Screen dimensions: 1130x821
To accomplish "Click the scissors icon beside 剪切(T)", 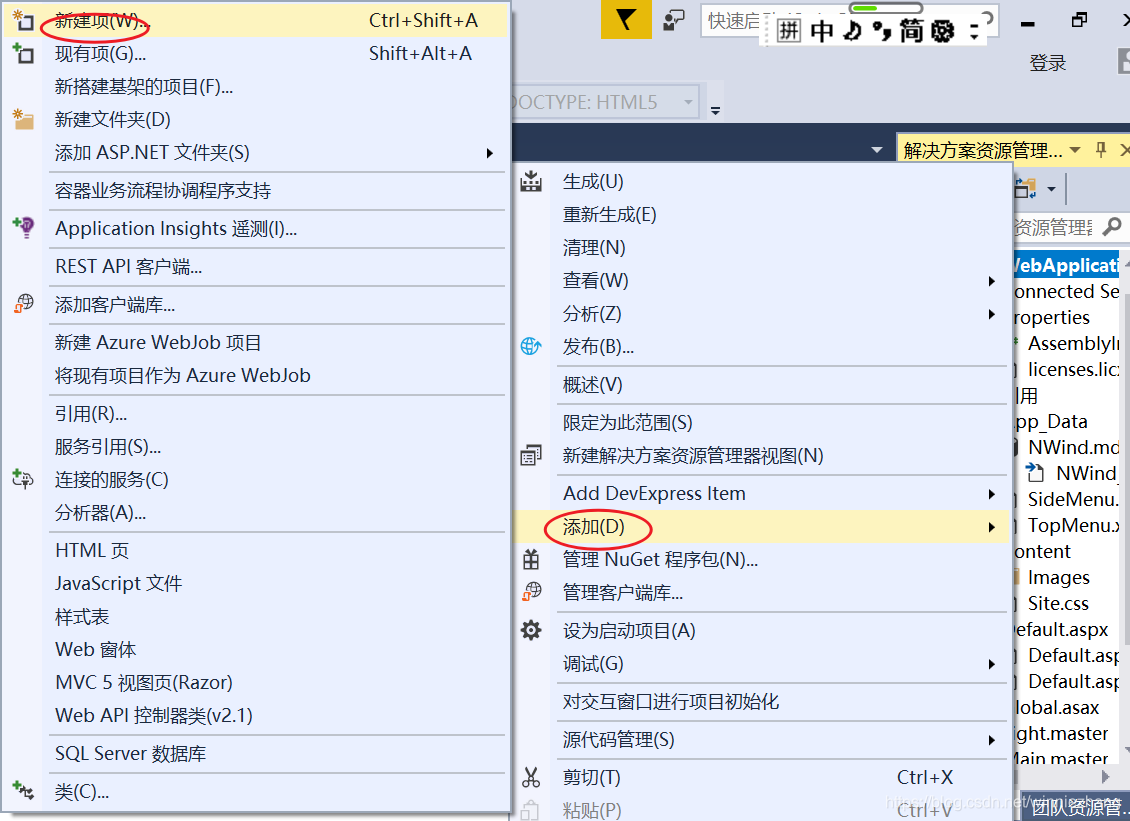I will [x=531, y=777].
